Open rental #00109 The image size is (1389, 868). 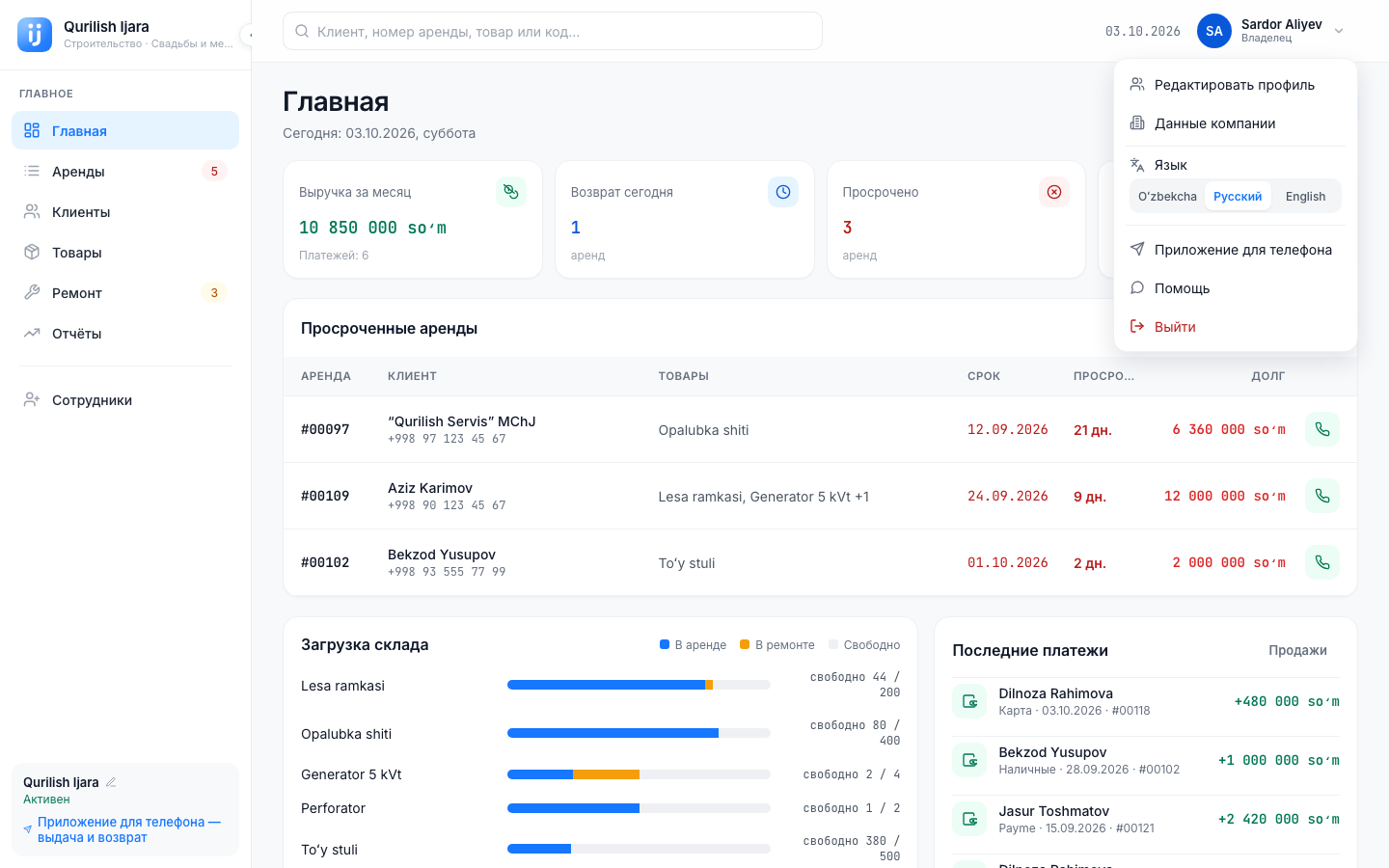point(325,496)
